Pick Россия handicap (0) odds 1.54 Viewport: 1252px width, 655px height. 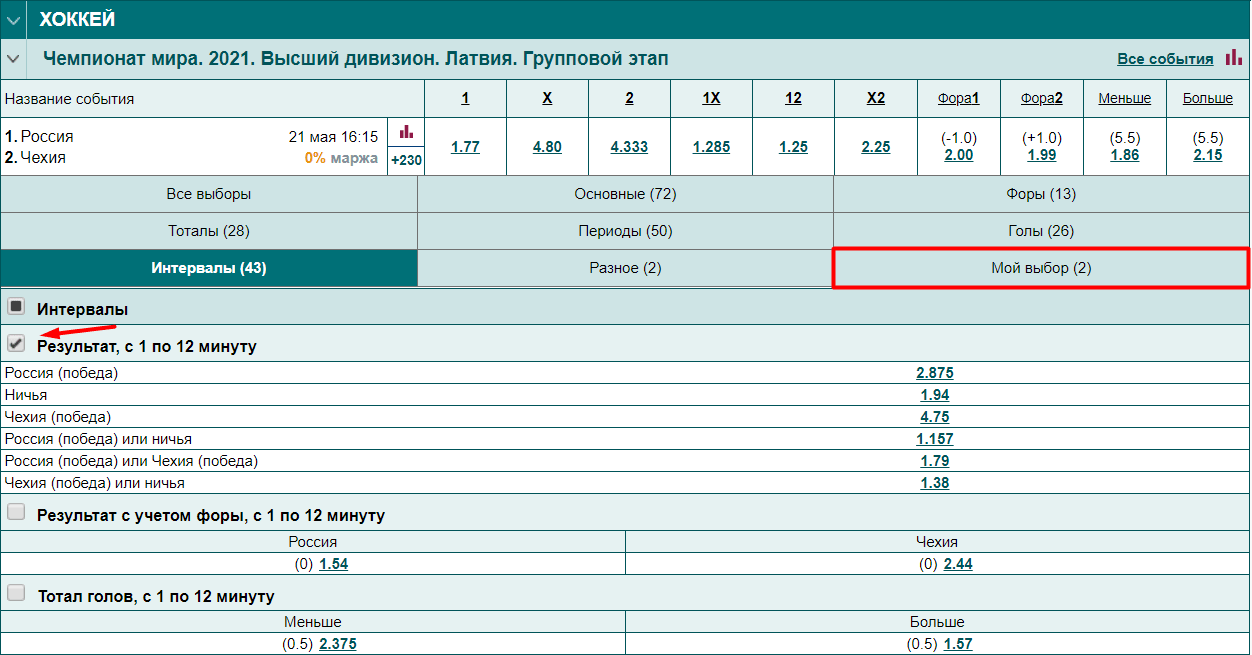[x=333, y=564]
